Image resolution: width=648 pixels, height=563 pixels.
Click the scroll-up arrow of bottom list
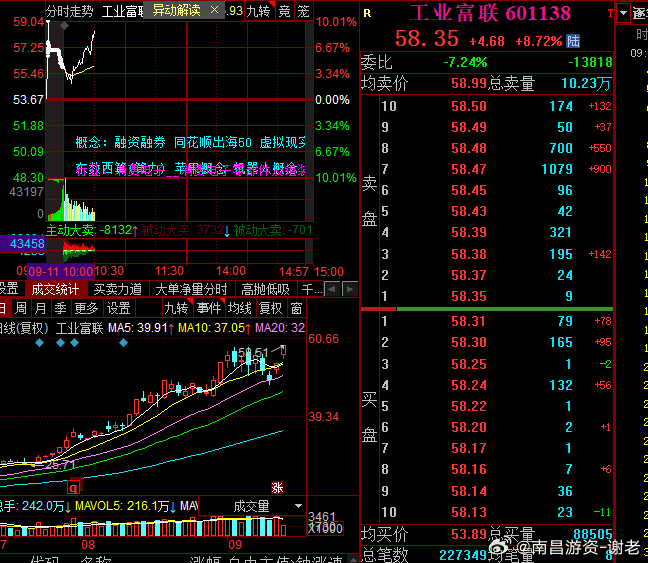click(x=353, y=559)
